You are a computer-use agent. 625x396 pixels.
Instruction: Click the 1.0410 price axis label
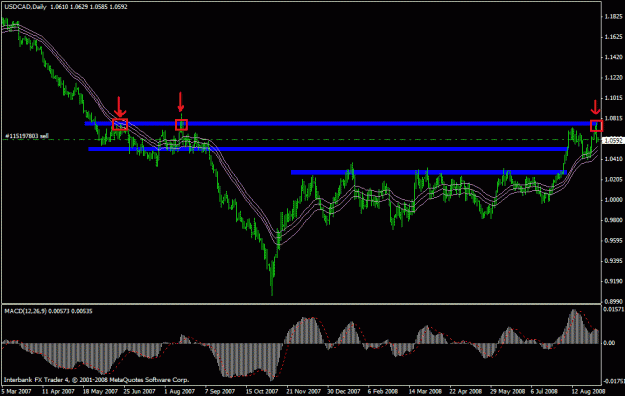tap(613, 159)
